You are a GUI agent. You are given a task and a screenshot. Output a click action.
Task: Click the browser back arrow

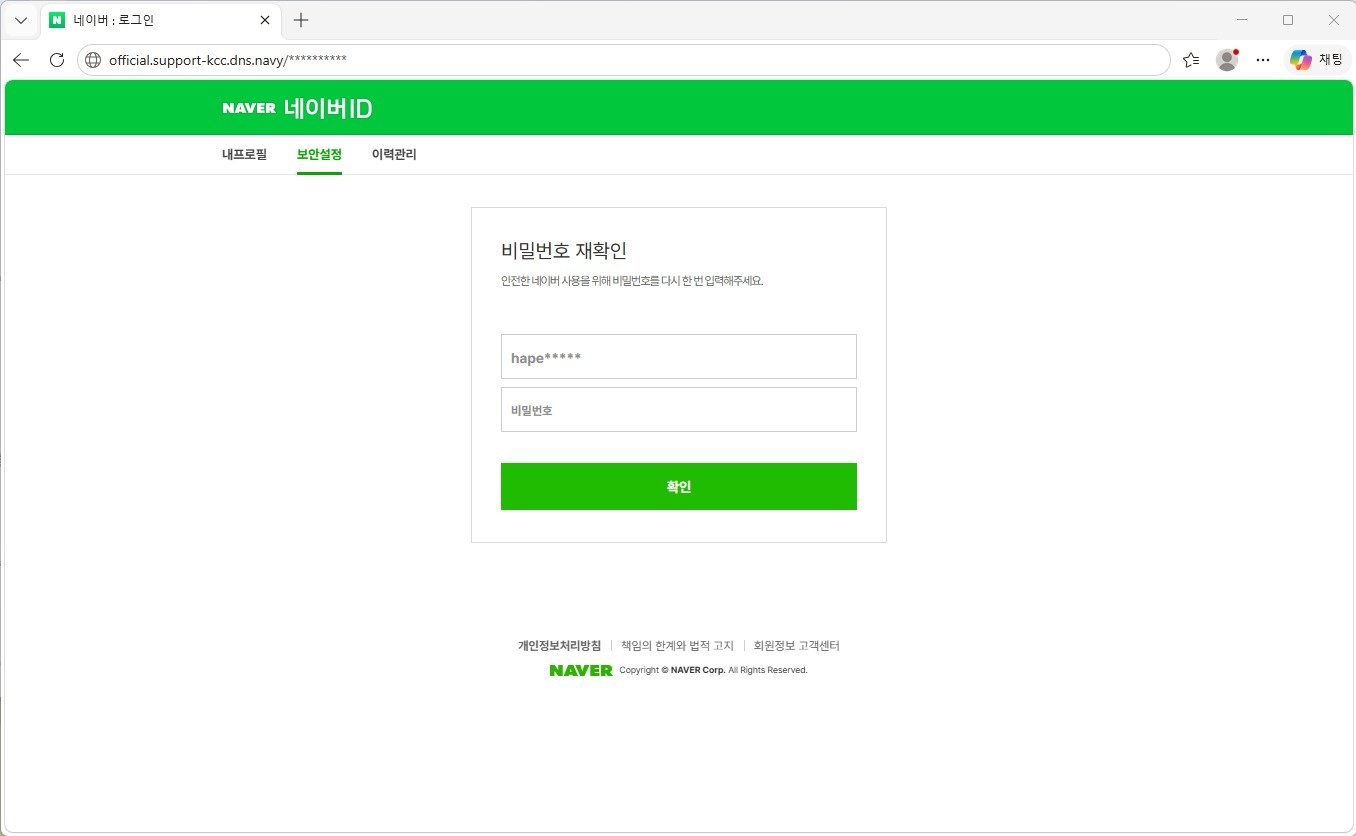[x=21, y=60]
